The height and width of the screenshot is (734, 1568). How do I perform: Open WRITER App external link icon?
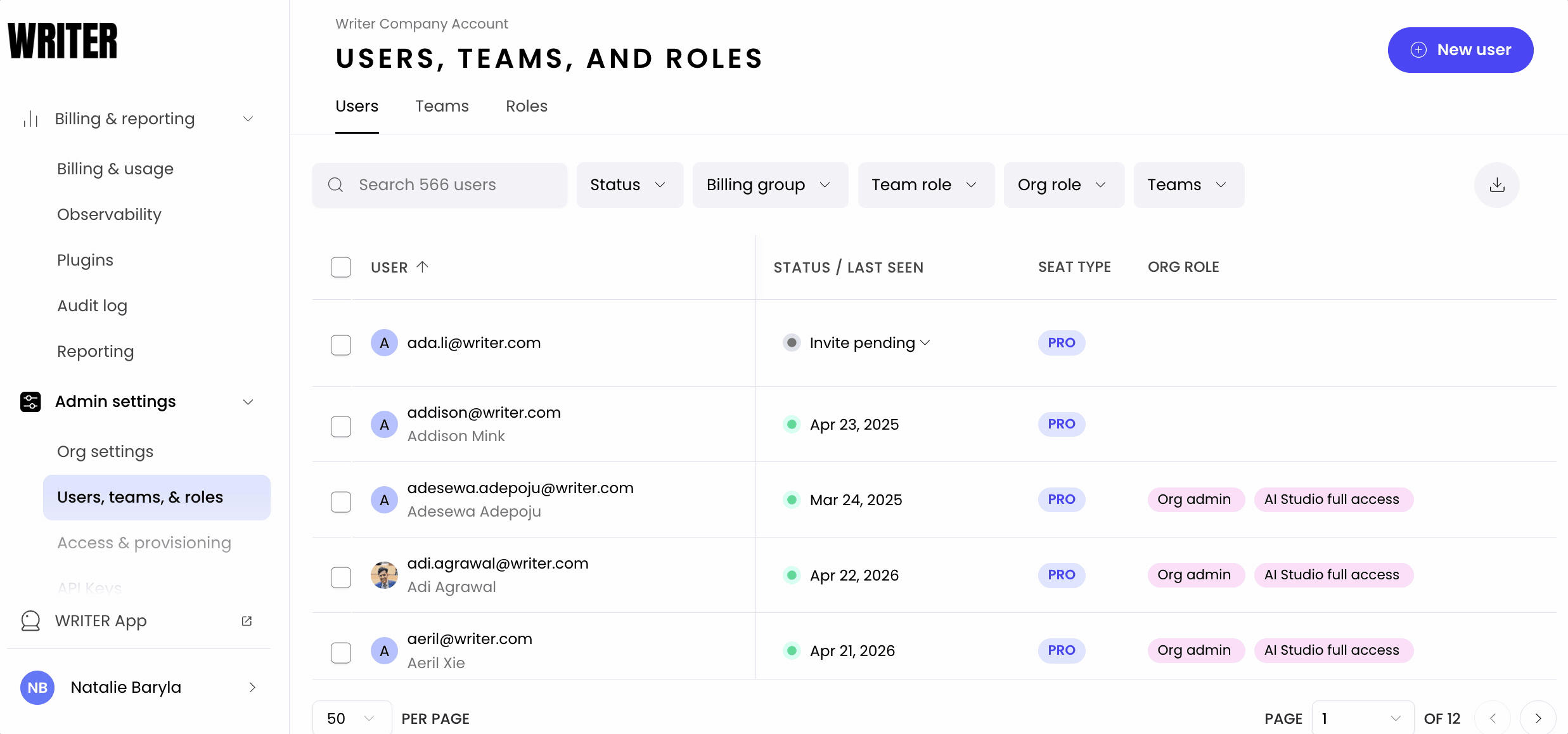247,621
